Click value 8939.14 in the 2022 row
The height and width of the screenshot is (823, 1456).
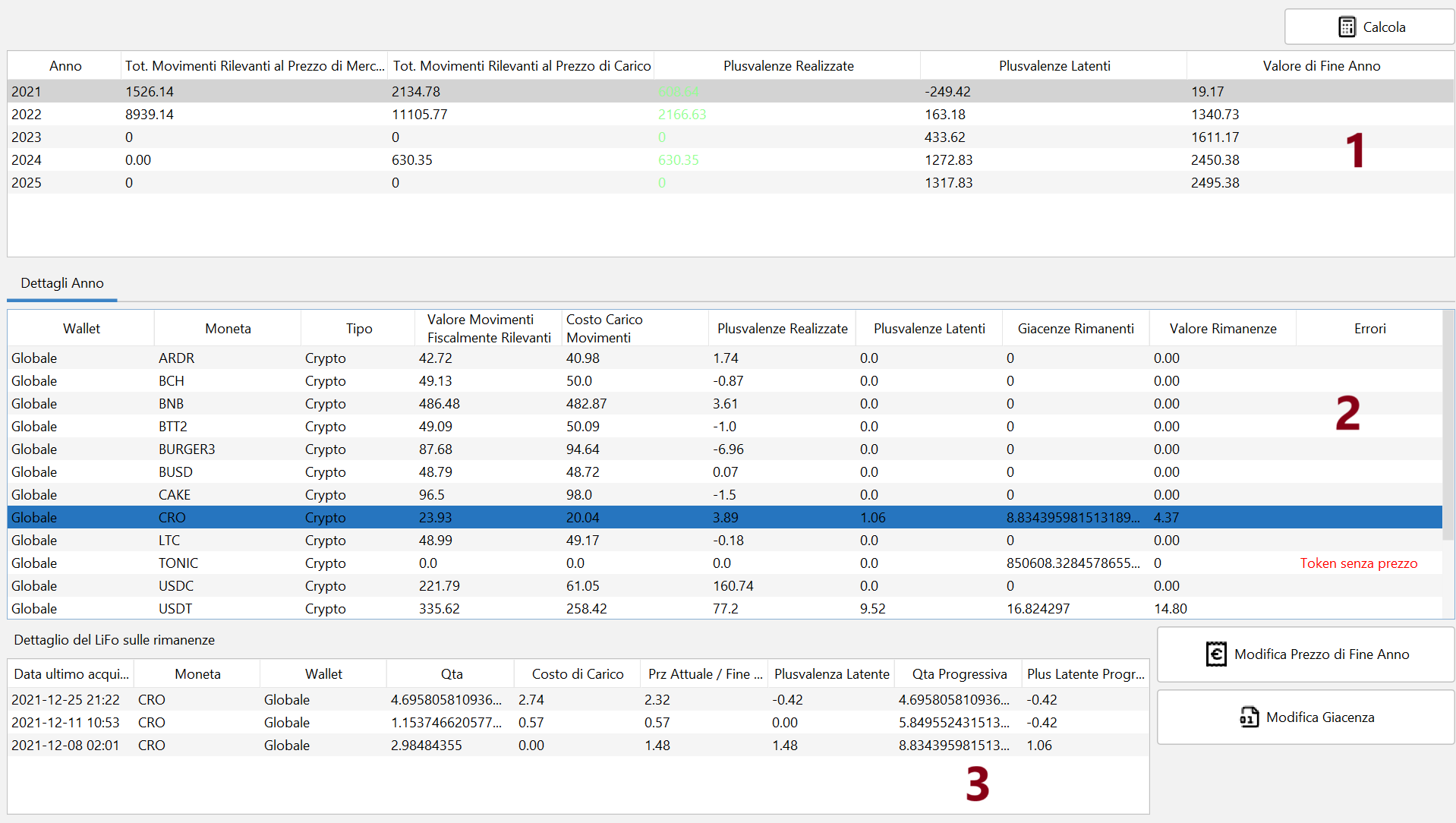(150, 115)
